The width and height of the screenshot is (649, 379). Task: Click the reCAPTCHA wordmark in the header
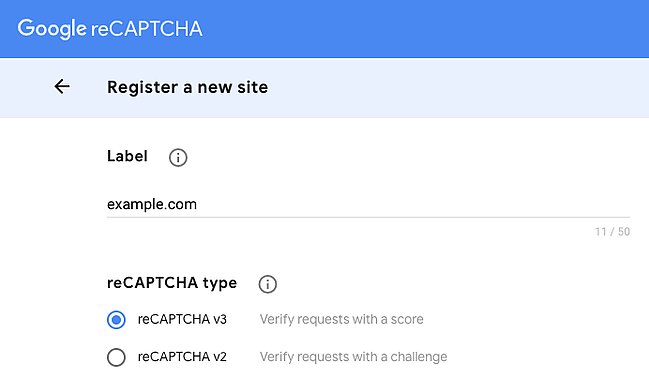[x=147, y=29]
